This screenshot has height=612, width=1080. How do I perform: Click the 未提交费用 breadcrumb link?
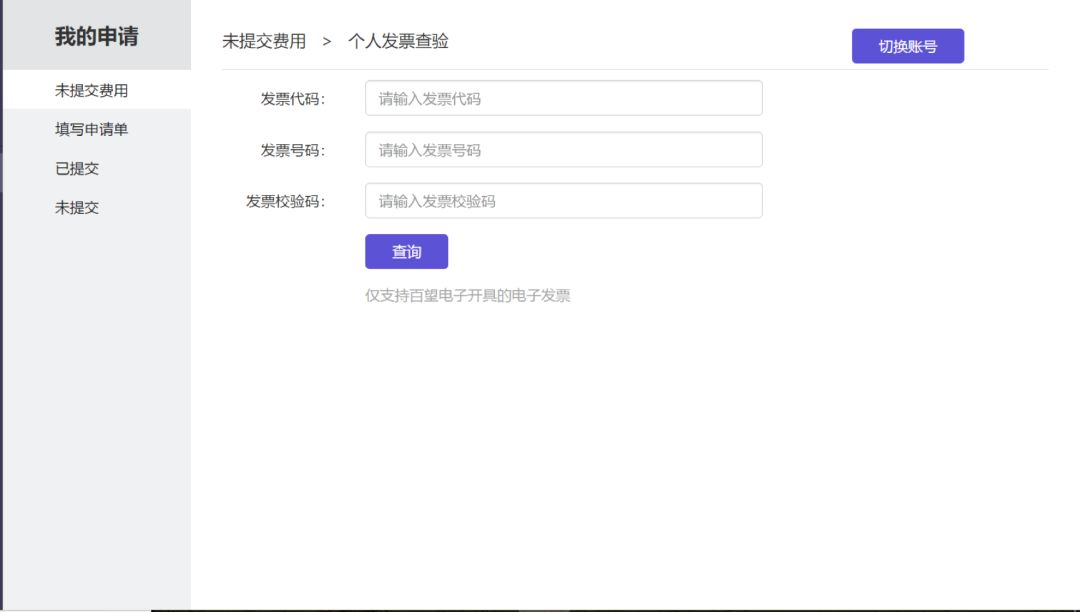pos(264,41)
